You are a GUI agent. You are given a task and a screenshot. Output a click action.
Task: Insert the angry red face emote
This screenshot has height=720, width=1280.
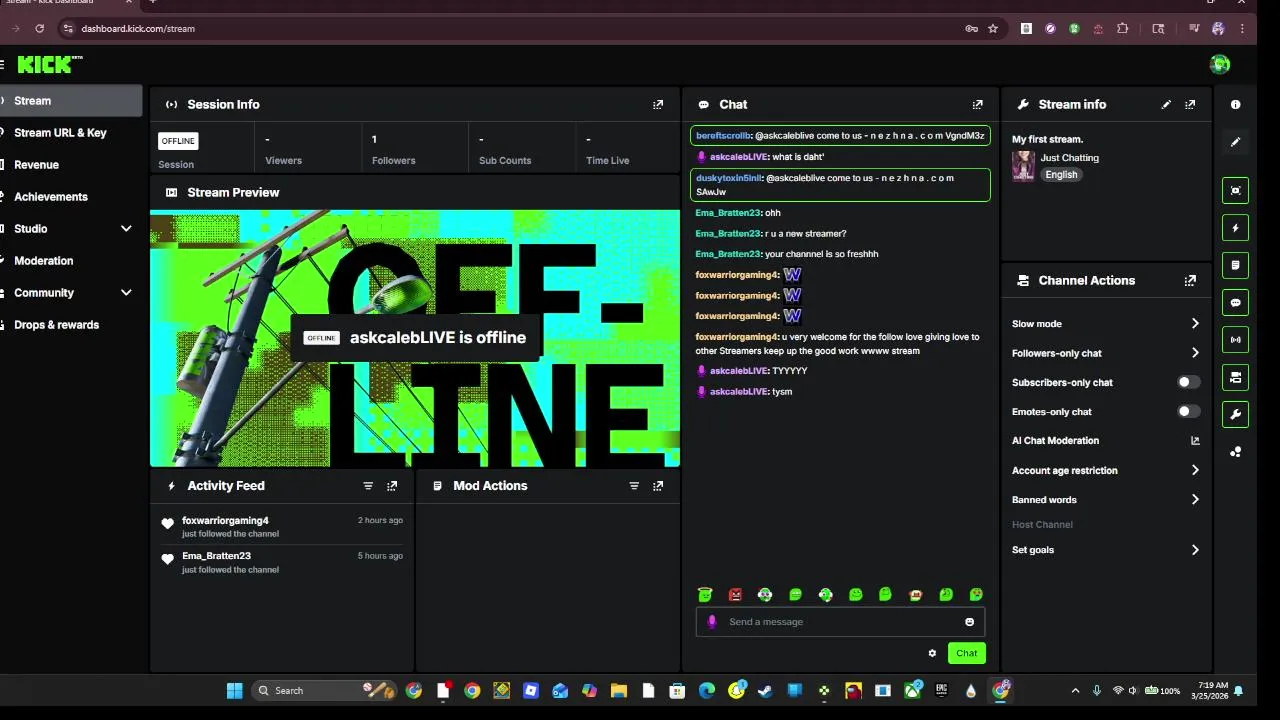pyautogui.click(x=736, y=595)
